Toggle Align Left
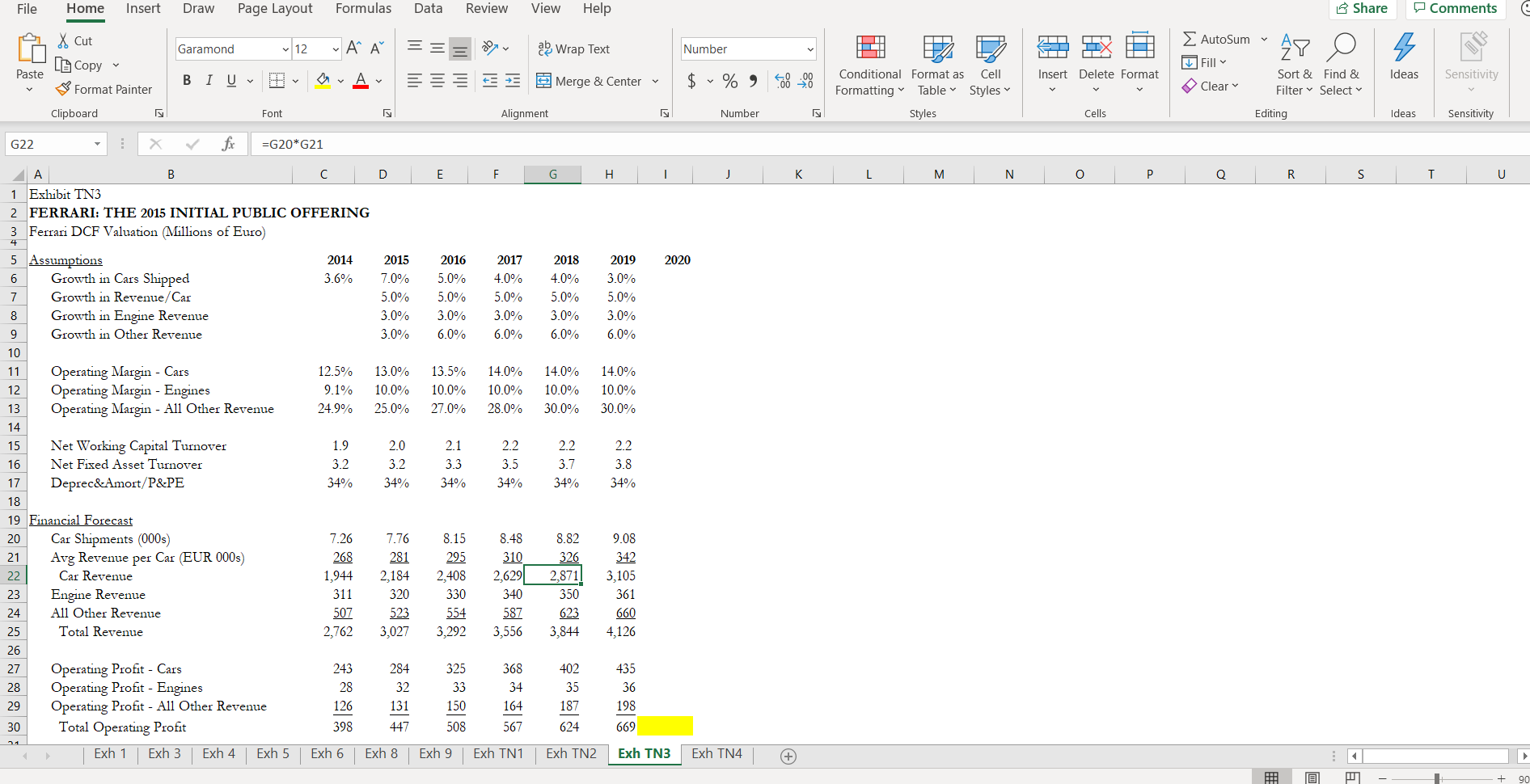Image resolution: width=1530 pixels, height=784 pixels. click(414, 80)
